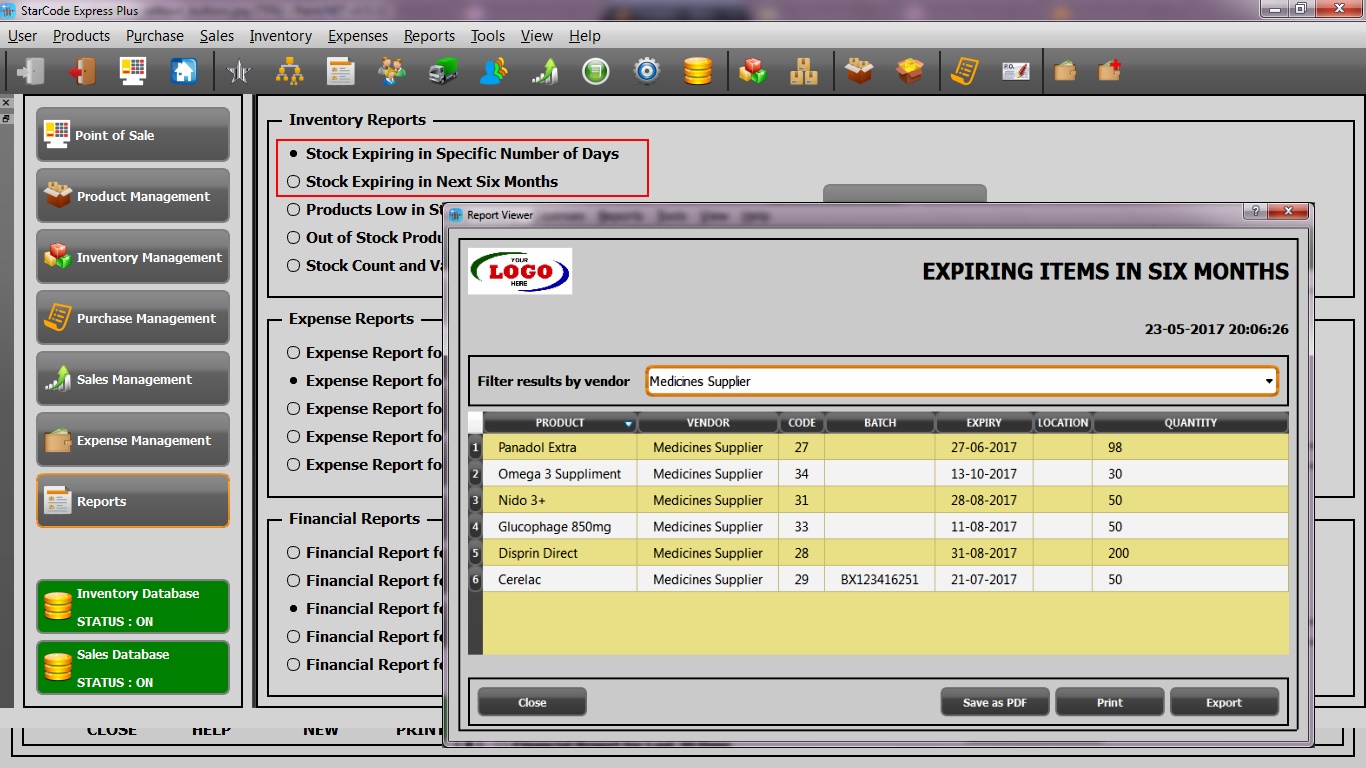This screenshot has height=768, width=1366.
Task: Open the Reports menu
Action: pos(429,35)
